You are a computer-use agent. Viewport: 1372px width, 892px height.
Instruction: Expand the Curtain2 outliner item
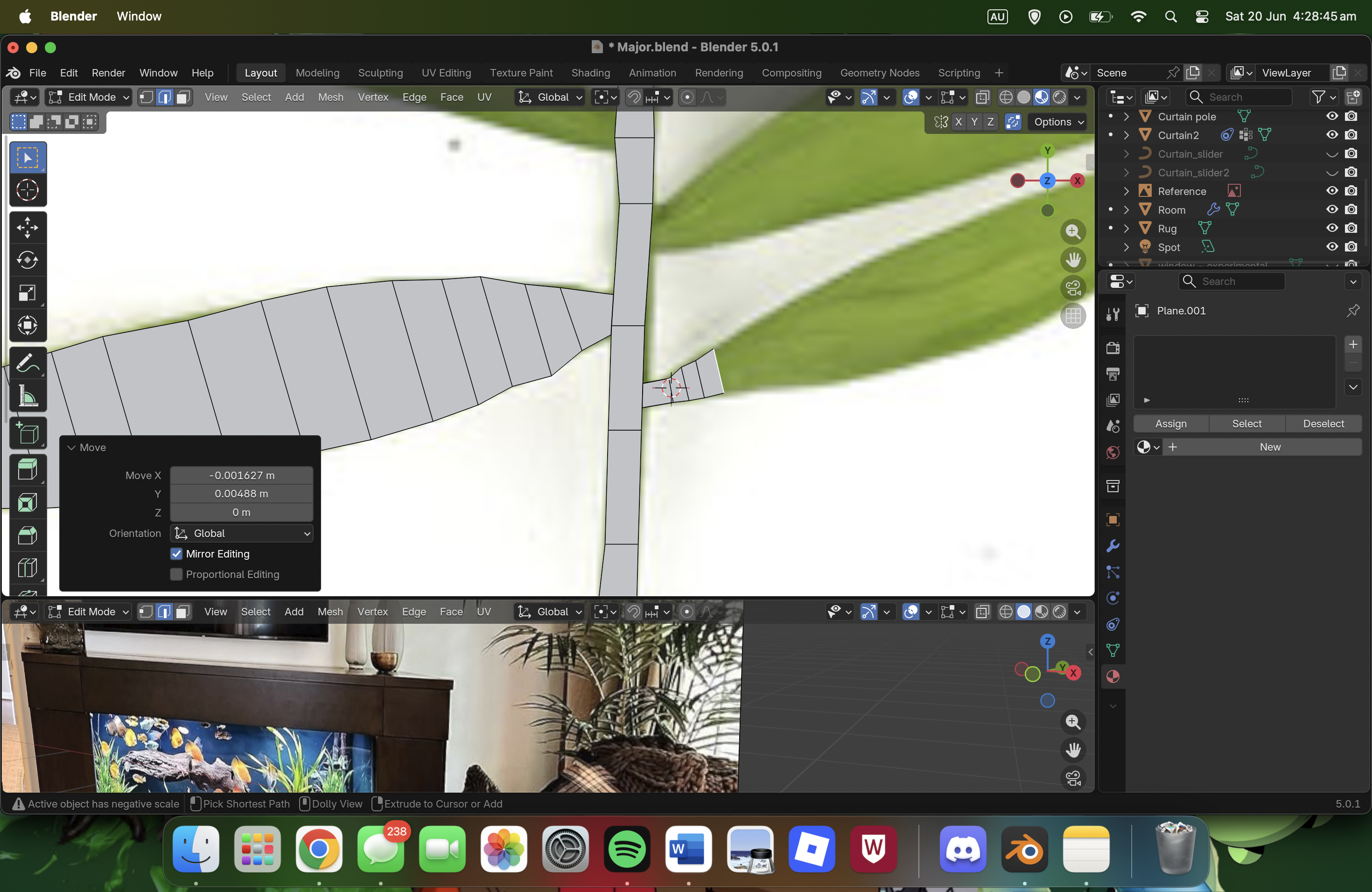[x=1126, y=135]
